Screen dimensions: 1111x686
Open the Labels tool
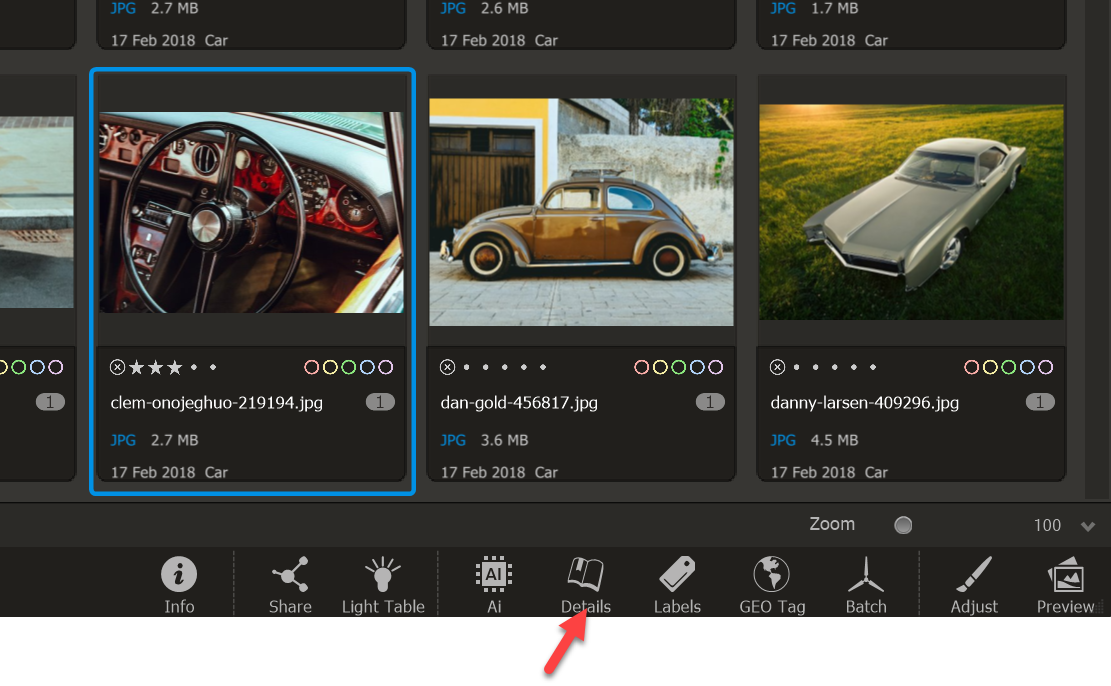point(677,585)
